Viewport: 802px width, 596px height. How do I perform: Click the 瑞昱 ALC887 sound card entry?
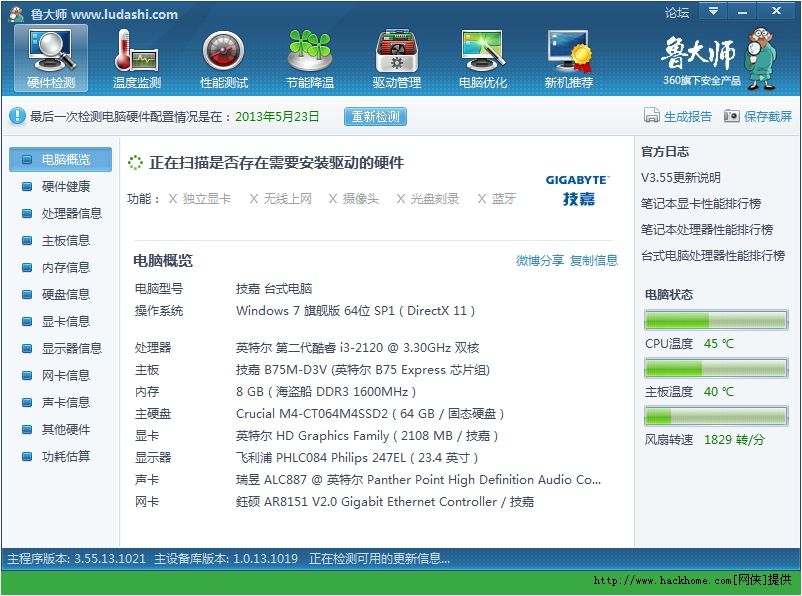(x=418, y=480)
